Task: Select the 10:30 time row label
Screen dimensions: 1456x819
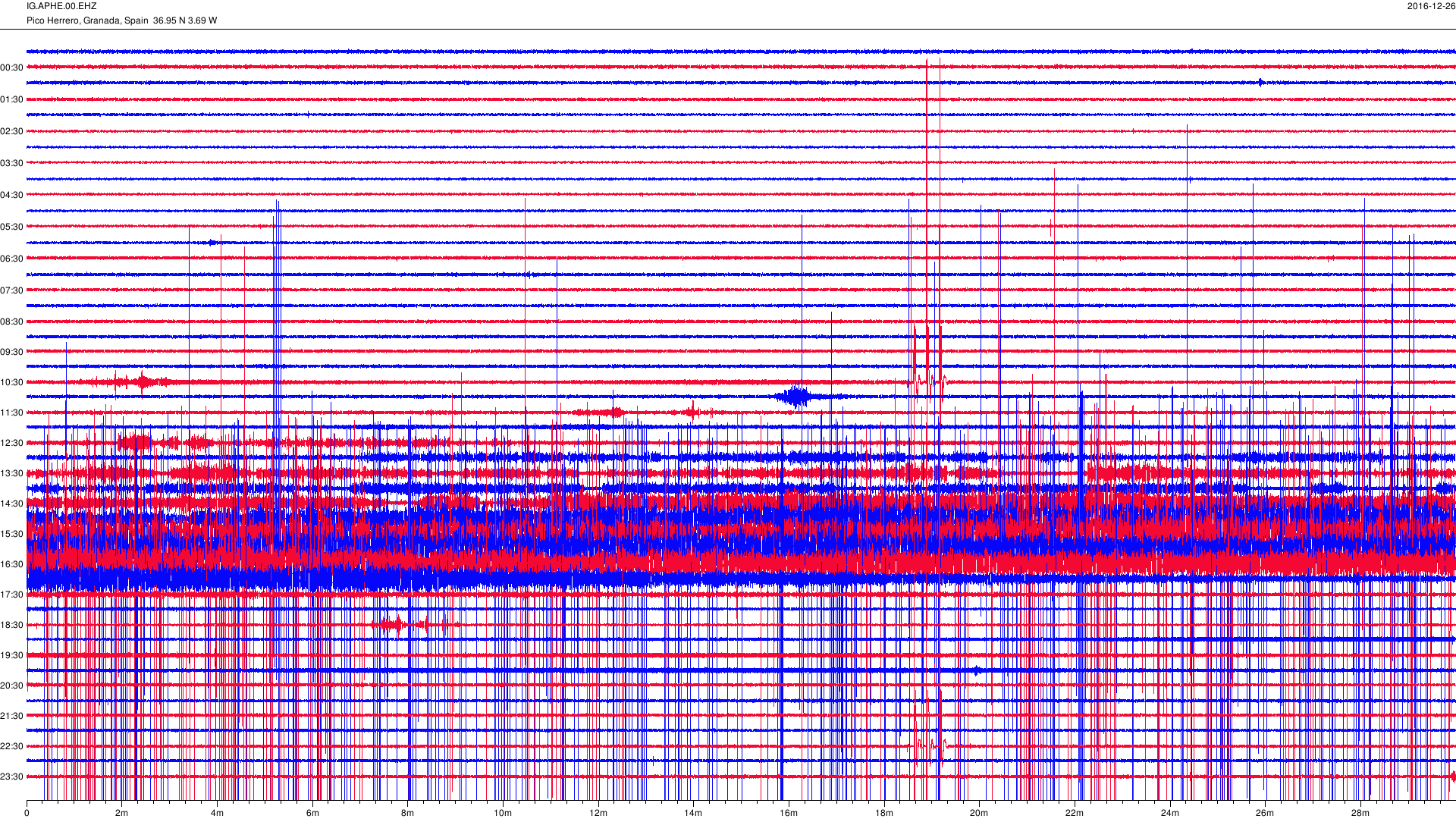Action: click(x=12, y=382)
